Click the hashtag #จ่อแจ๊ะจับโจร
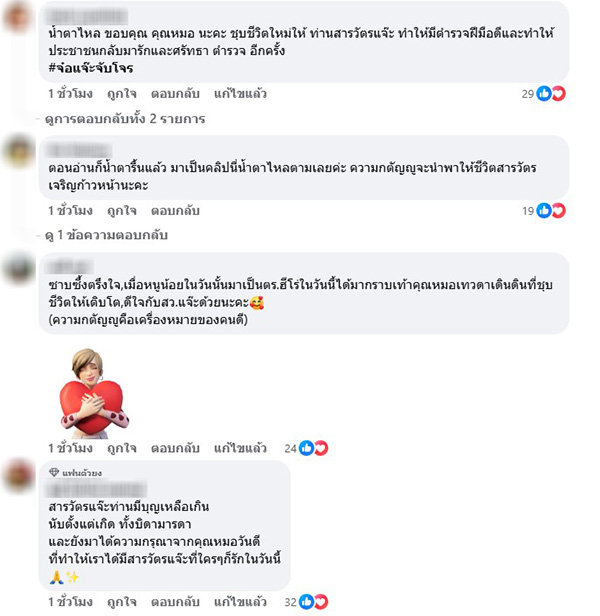Image resolution: width=600 pixels, height=616 pixels. tap(91, 68)
